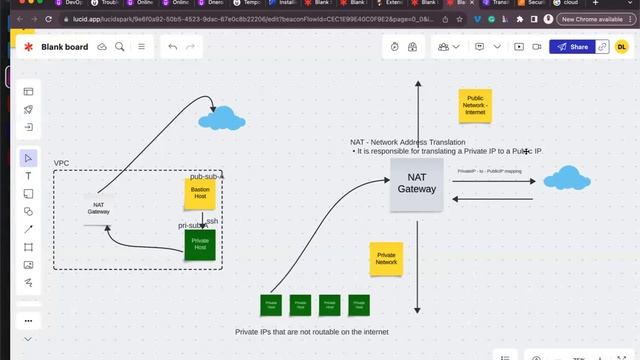Open Chrome extensions puzzle icon
The width and height of the screenshot is (640, 360).
tap(520, 19)
